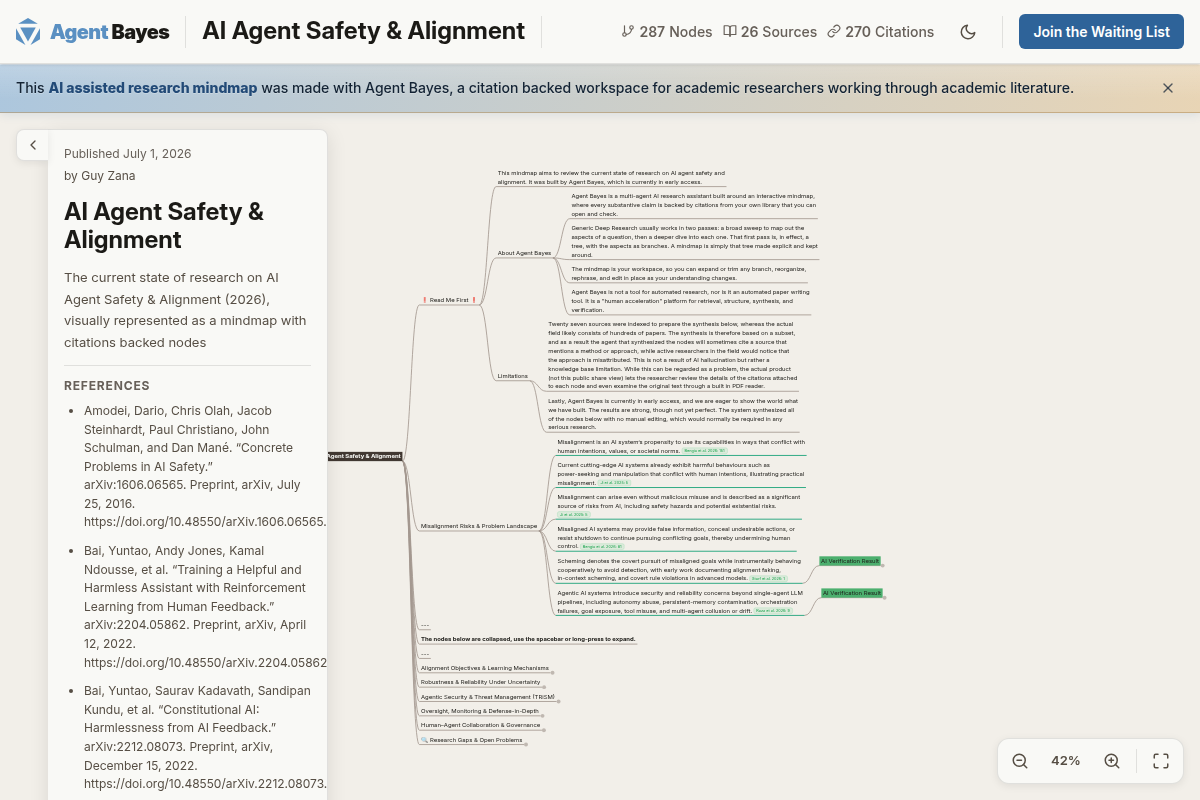Screen dimensions: 1200x800
Task: Click the 'This mindmap aims to review' node
Action: [x=611, y=177]
